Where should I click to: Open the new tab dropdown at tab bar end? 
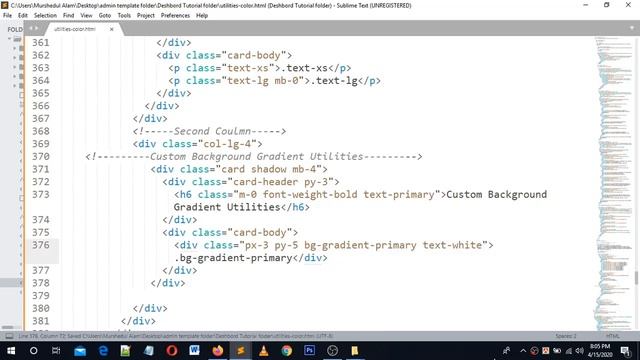[x=631, y=28]
